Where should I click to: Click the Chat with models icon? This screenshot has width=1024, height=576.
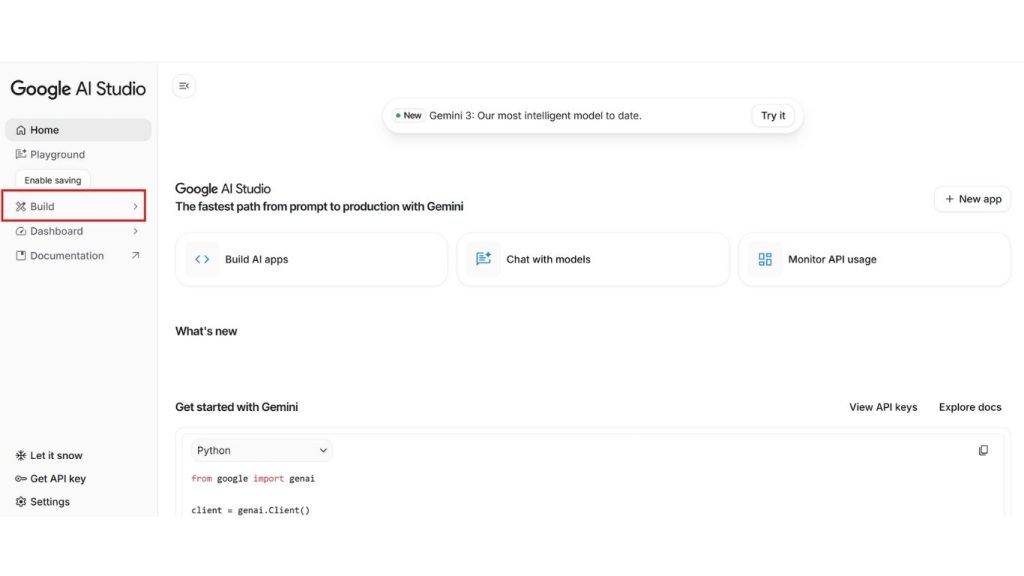[x=484, y=259]
